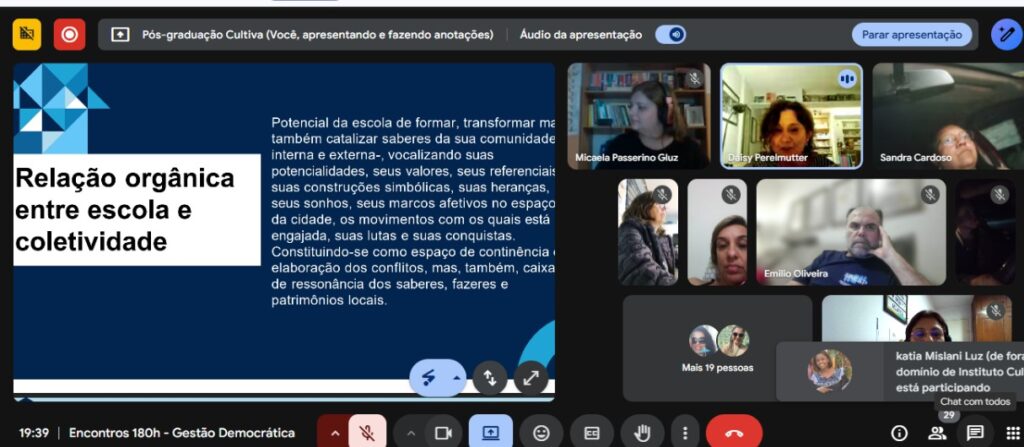
Task: Open chat with everyone
Action: (x=974, y=432)
